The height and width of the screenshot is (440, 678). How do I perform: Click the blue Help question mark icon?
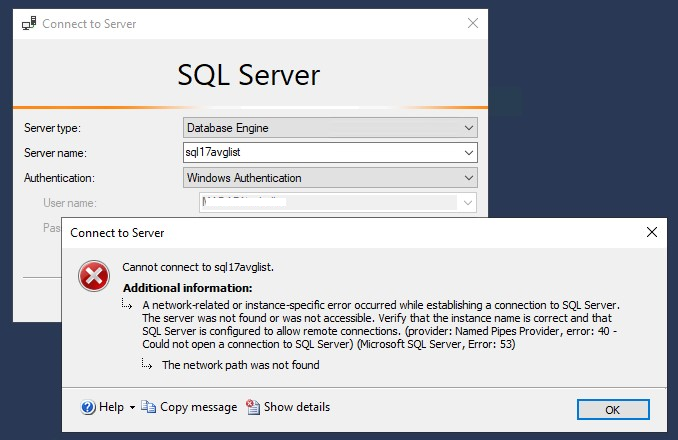click(x=88, y=407)
